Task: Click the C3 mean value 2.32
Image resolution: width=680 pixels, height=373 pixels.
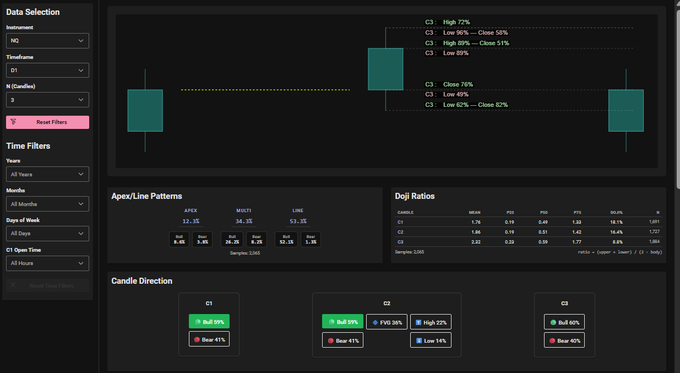Action: tap(476, 242)
